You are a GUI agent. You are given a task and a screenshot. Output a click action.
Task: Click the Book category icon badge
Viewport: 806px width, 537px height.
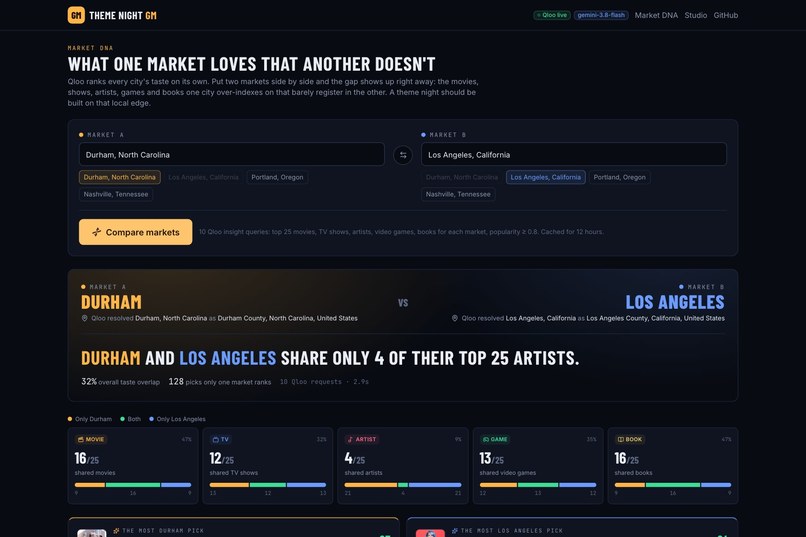pos(630,439)
